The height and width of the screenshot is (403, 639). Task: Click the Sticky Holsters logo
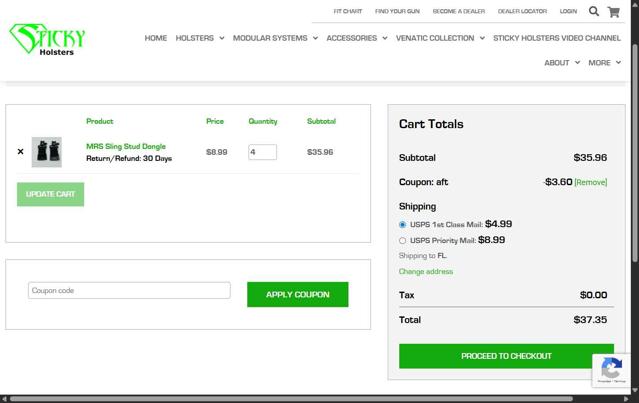point(48,41)
